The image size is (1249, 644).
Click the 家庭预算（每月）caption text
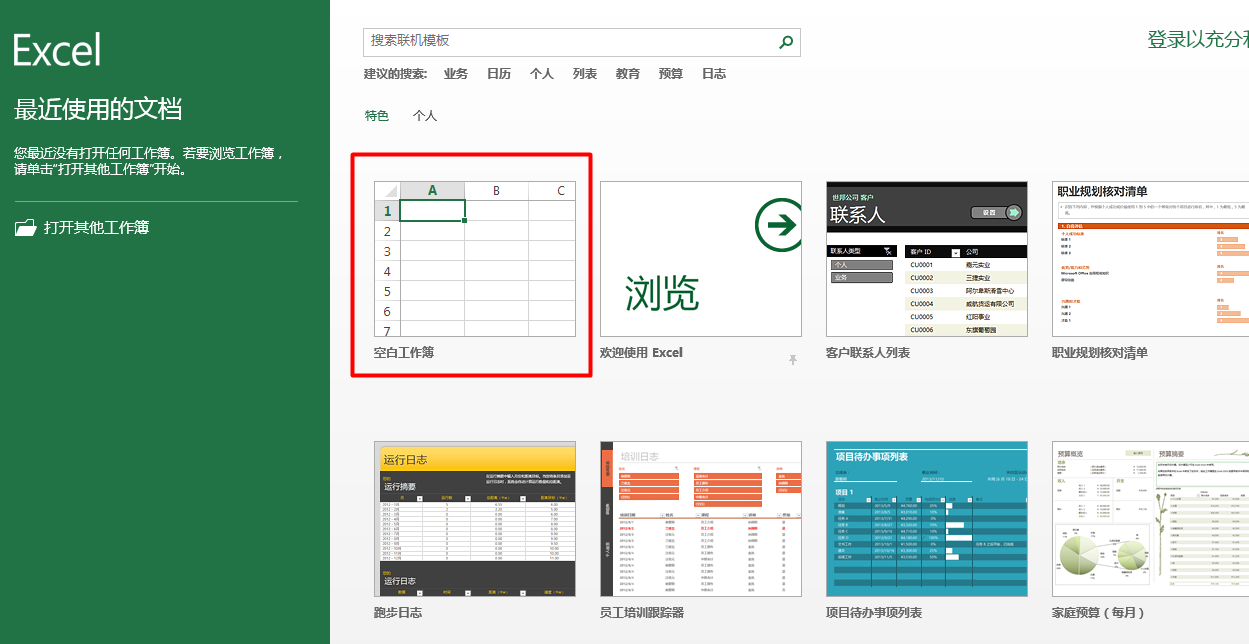[x=1099, y=613]
